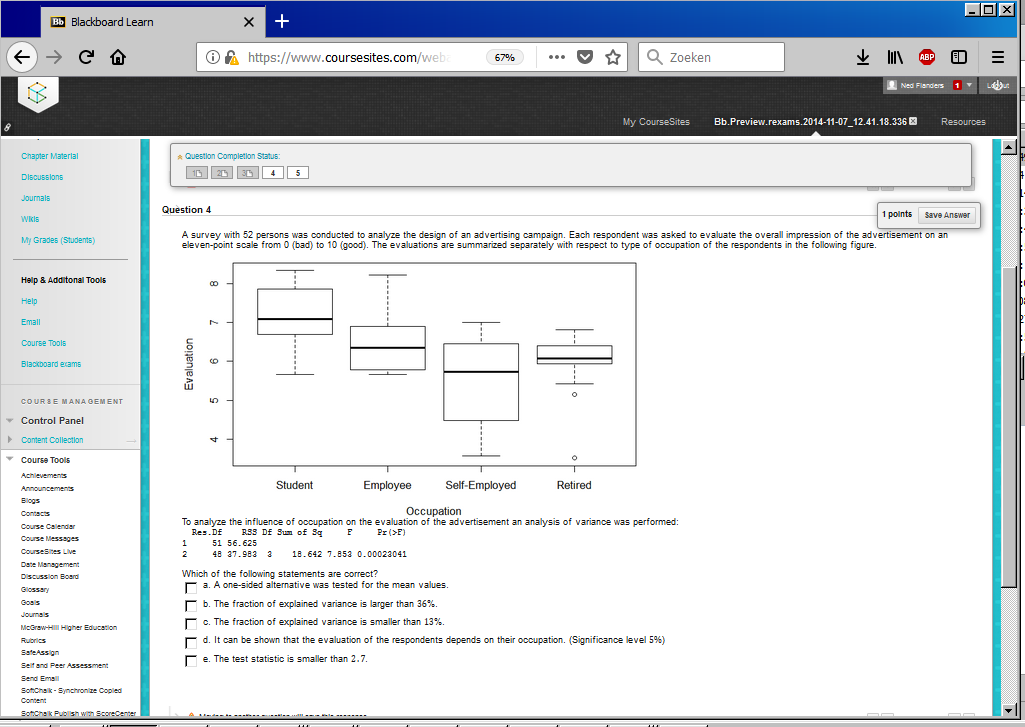Click scrollbar up arrow on page
Image resolution: width=1025 pixels, height=727 pixels.
tap(1009, 147)
